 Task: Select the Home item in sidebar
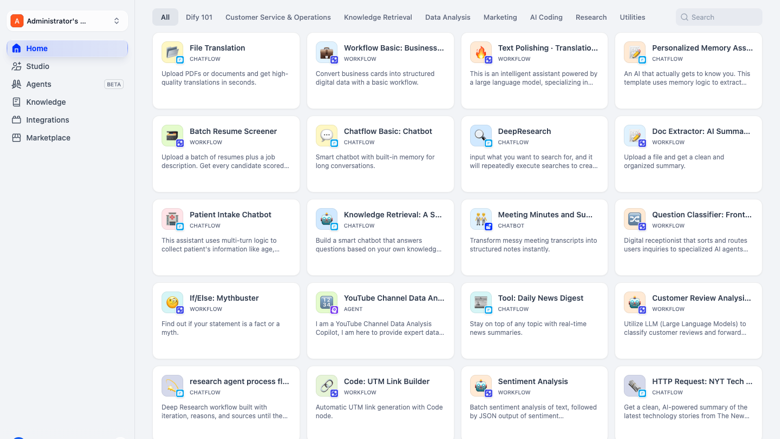coord(67,48)
